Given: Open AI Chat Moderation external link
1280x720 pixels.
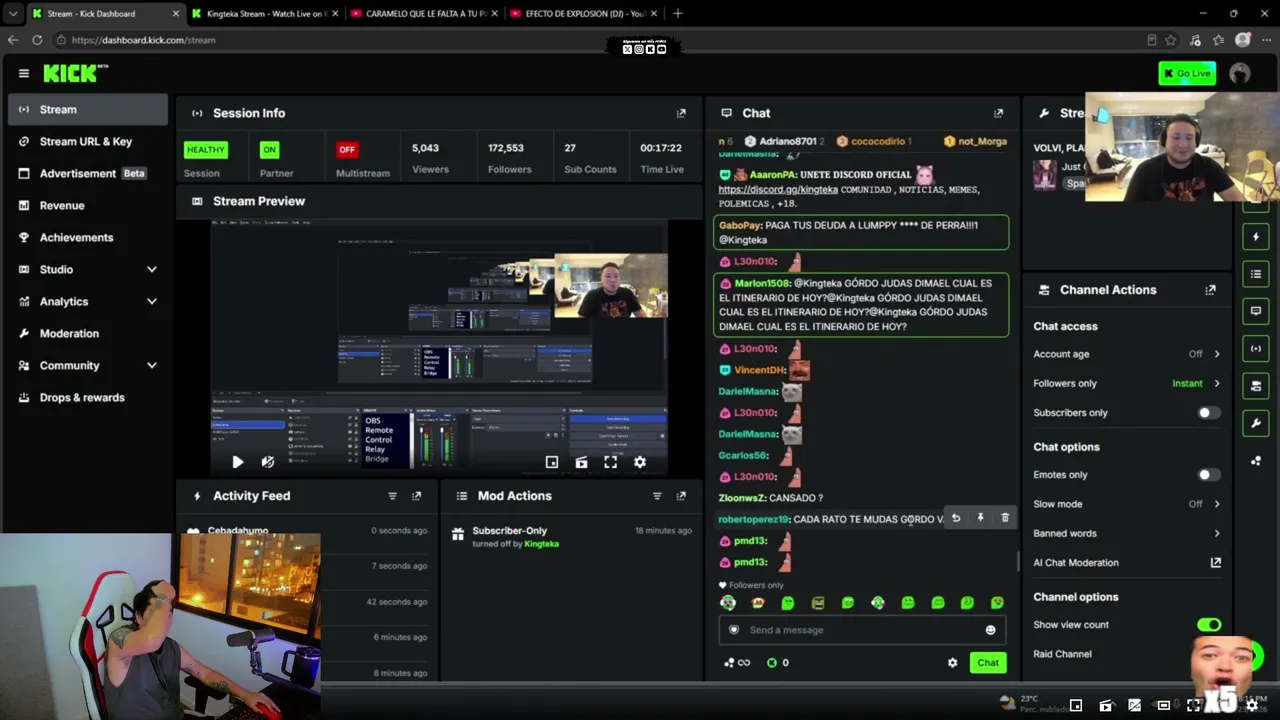Looking at the screenshot, I should (x=1216, y=563).
